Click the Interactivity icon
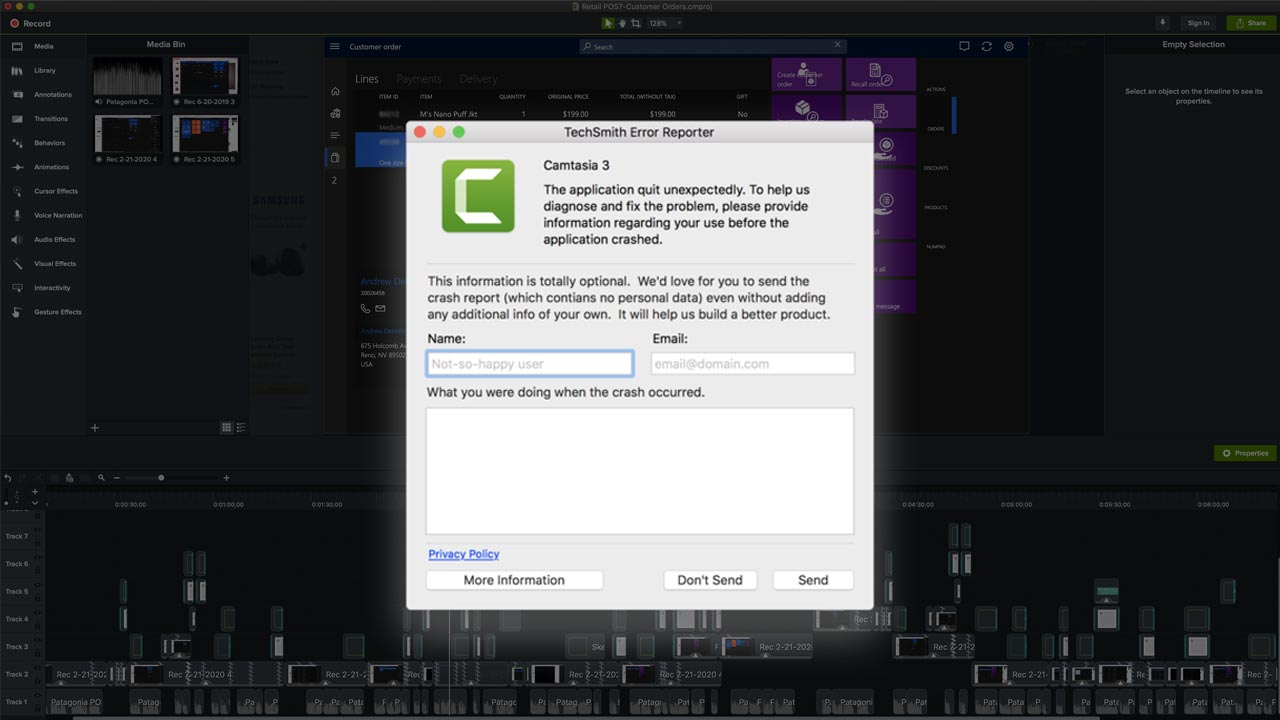 pos(16,288)
